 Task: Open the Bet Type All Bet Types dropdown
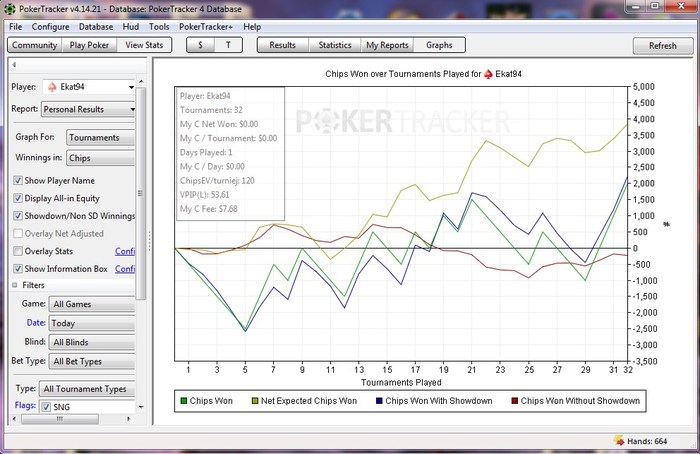tap(92, 362)
